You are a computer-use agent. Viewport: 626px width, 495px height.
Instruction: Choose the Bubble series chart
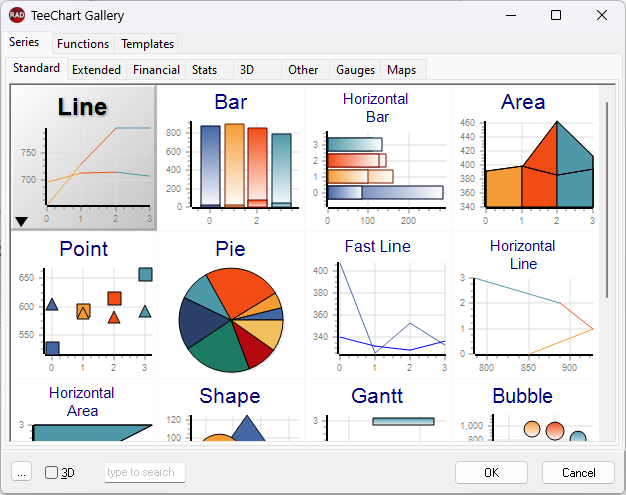click(x=525, y=410)
